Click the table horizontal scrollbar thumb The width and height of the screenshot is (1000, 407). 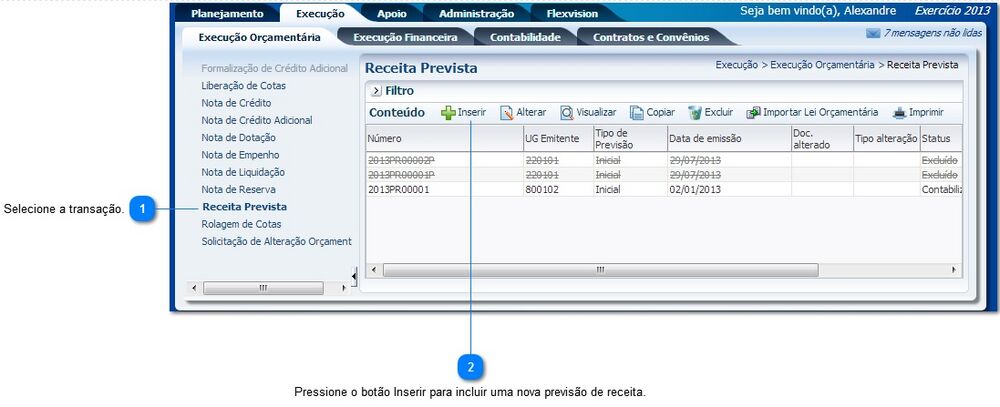(600, 270)
